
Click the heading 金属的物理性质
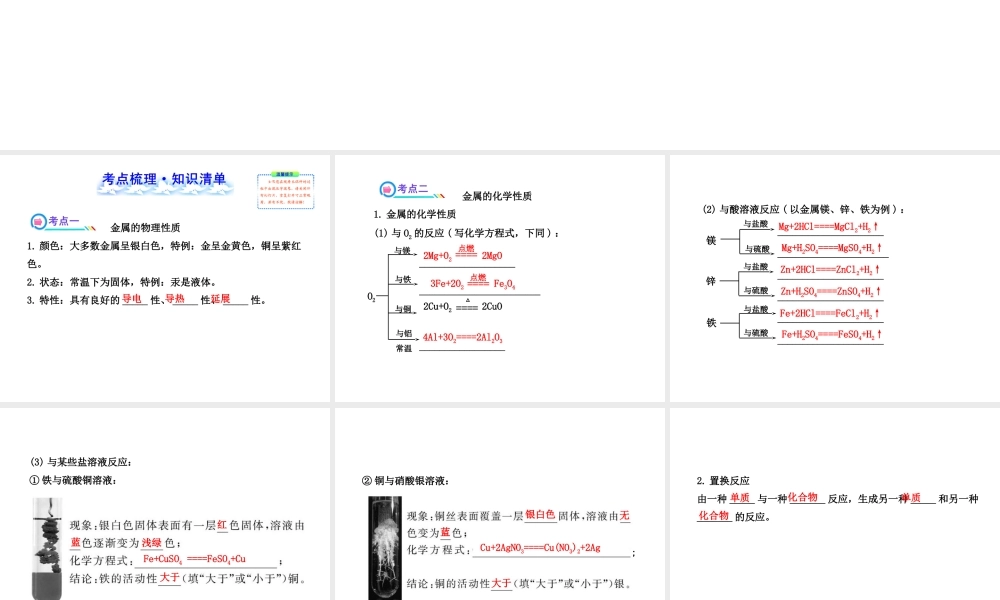pos(145,228)
